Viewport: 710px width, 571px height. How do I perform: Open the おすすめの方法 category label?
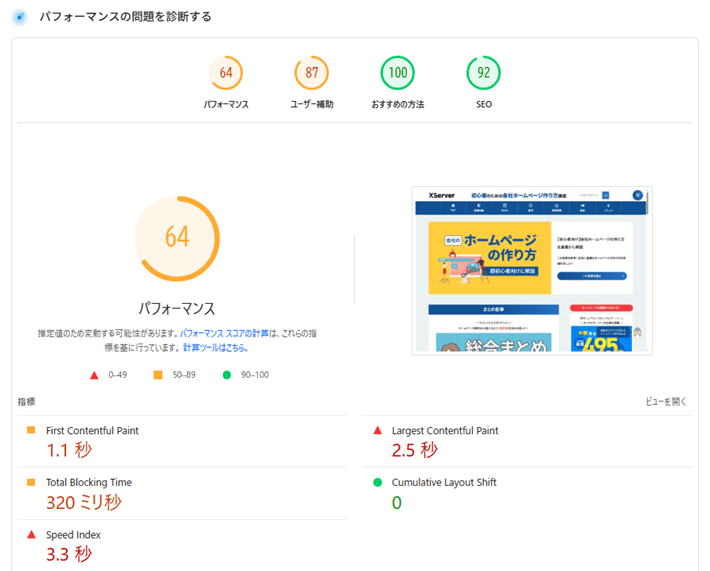[x=398, y=104]
